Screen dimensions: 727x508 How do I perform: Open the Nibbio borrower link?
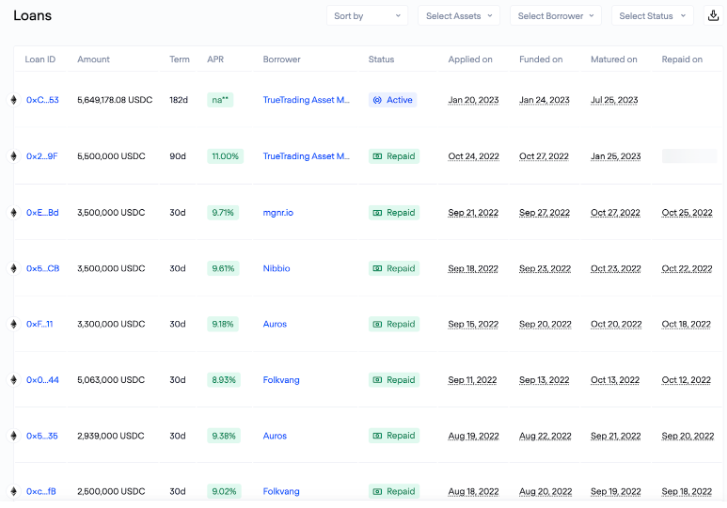[276, 268]
